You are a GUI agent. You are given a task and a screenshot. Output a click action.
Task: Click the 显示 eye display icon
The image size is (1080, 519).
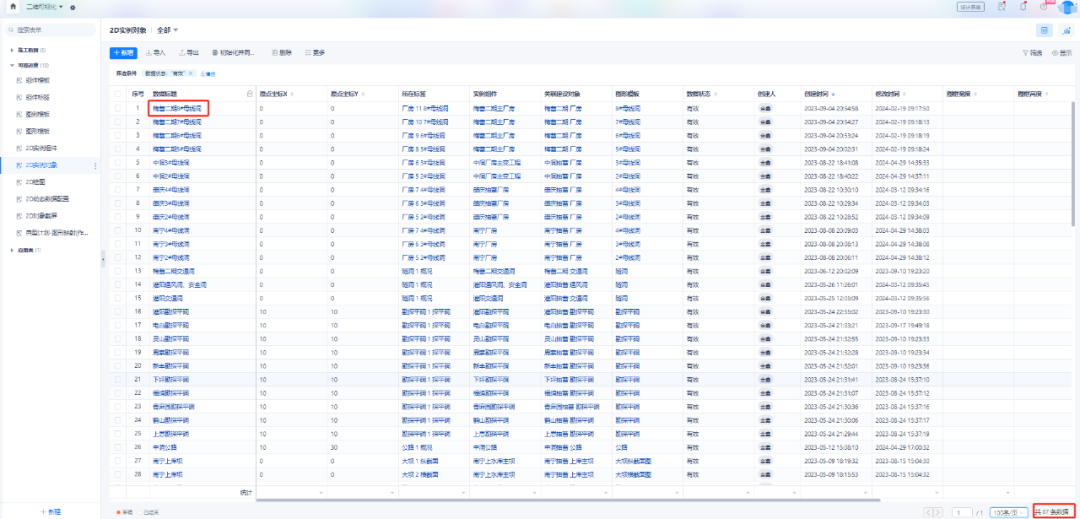click(x=1055, y=53)
